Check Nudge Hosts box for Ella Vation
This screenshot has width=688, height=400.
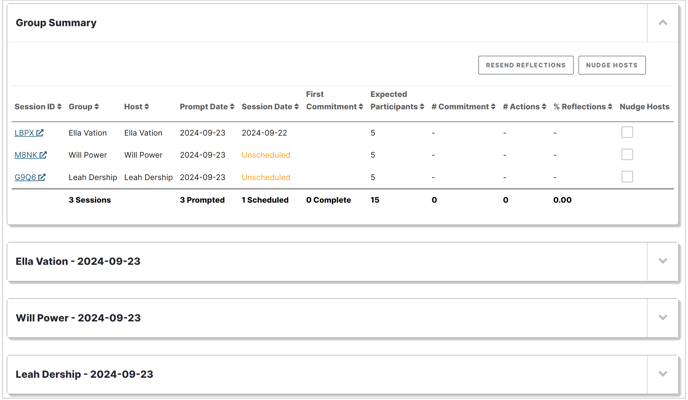627,132
